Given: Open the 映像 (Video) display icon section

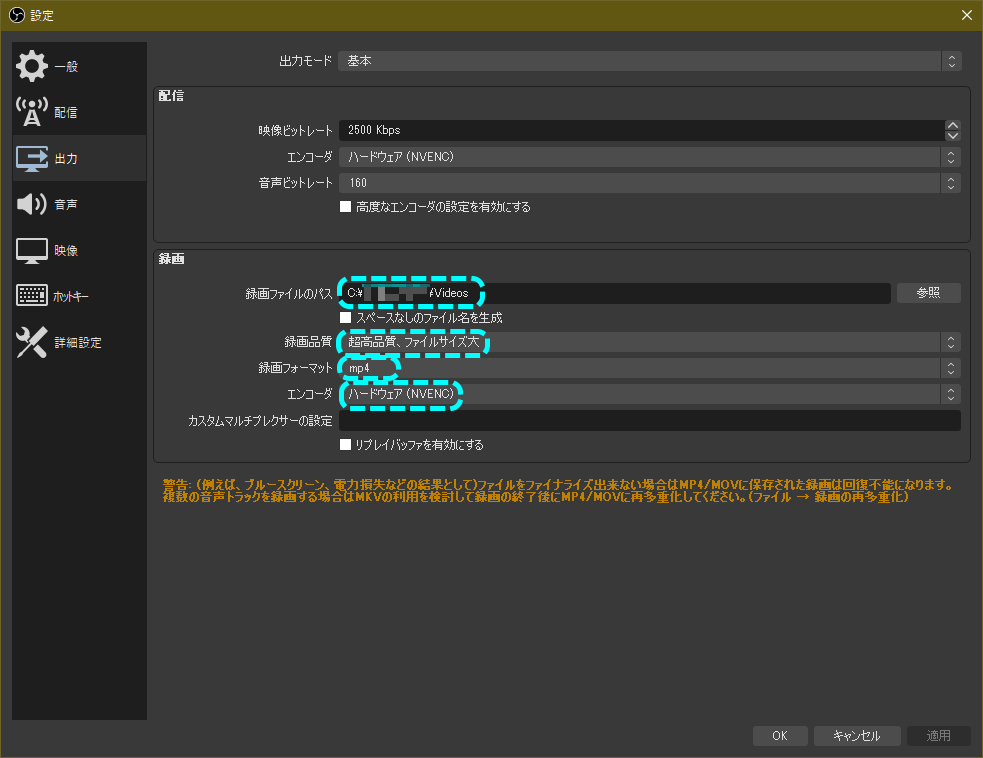Looking at the screenshot, I should (31, 250).
